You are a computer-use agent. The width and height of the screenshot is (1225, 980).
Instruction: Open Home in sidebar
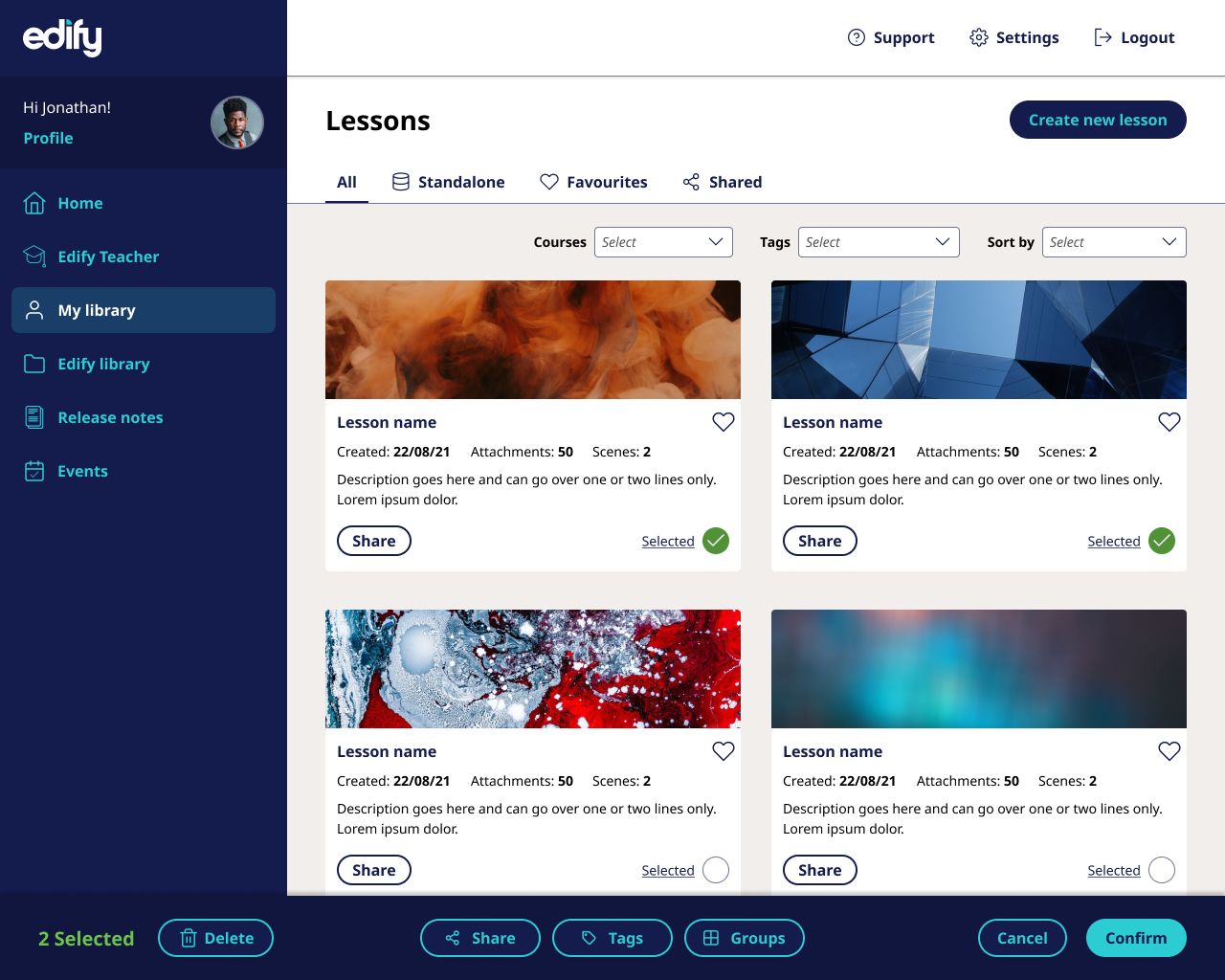(144, 203)
